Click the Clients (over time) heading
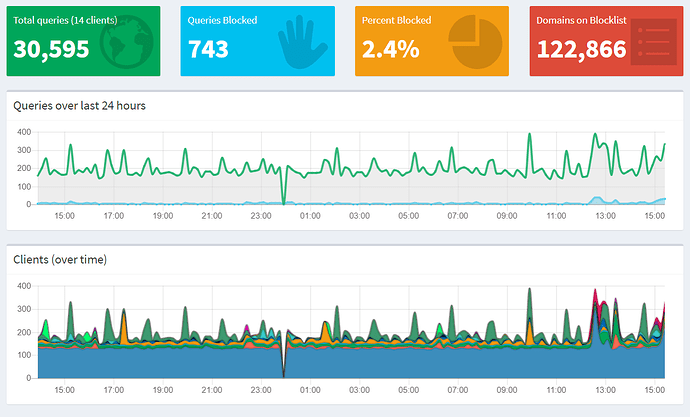This screenshot has width=690, height=417. click(x=60, y=260)
